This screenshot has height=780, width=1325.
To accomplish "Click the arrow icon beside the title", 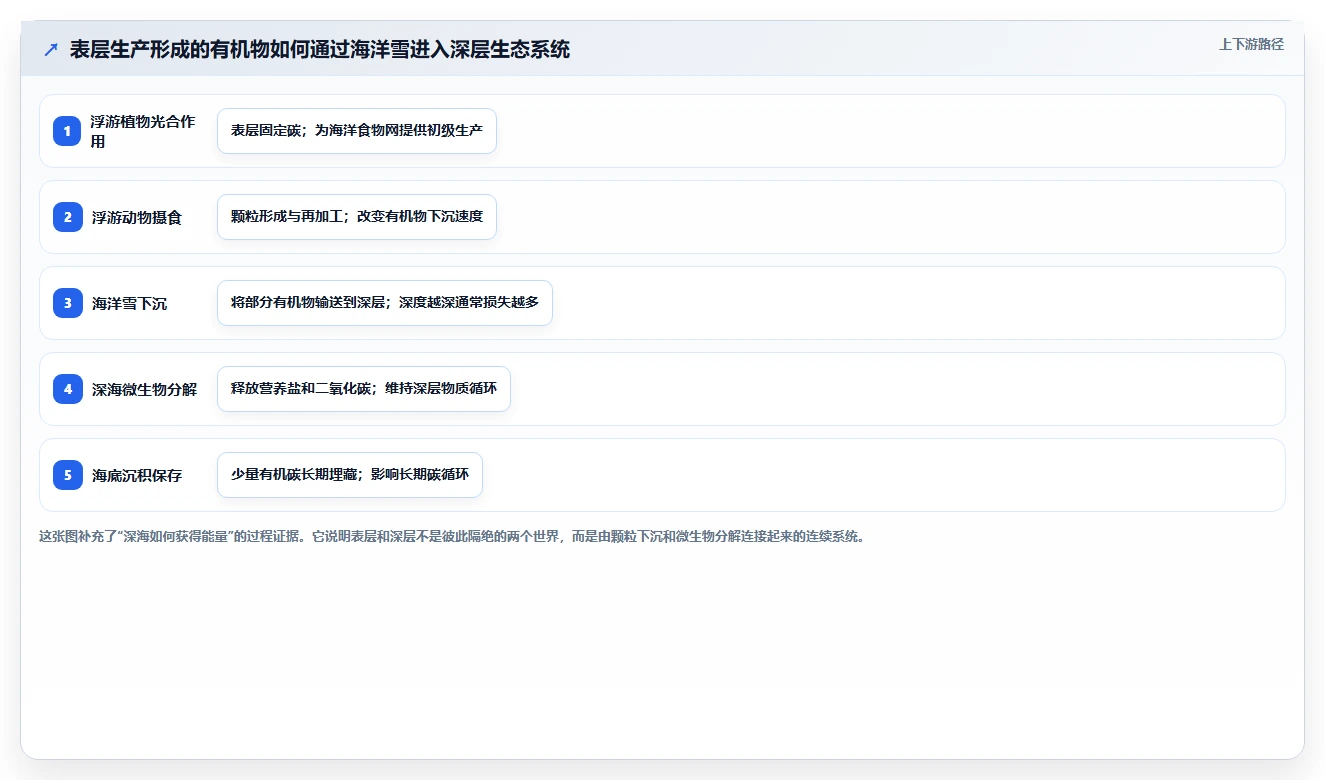I will click(x=51, y=49).
